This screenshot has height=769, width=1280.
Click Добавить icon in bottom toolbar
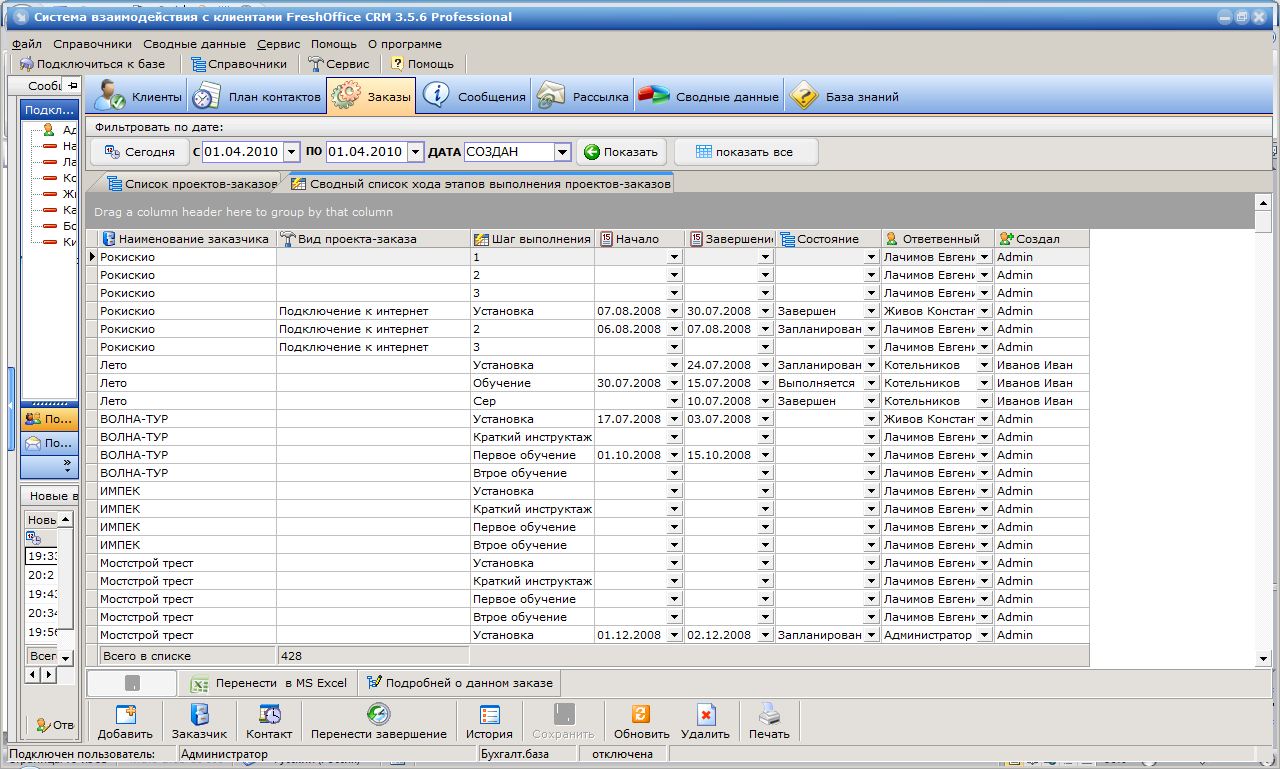125,714
